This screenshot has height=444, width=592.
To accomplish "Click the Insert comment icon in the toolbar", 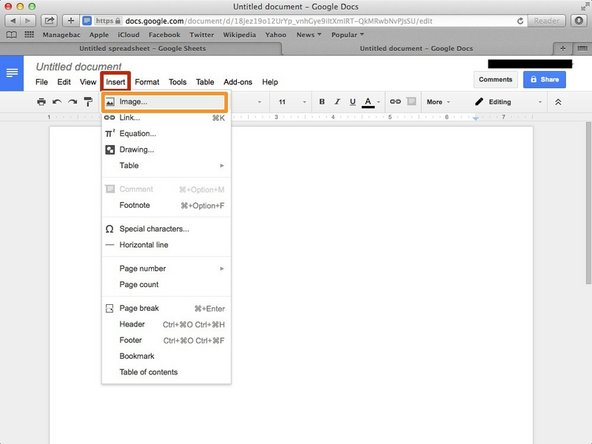I will tap(411, 101).
